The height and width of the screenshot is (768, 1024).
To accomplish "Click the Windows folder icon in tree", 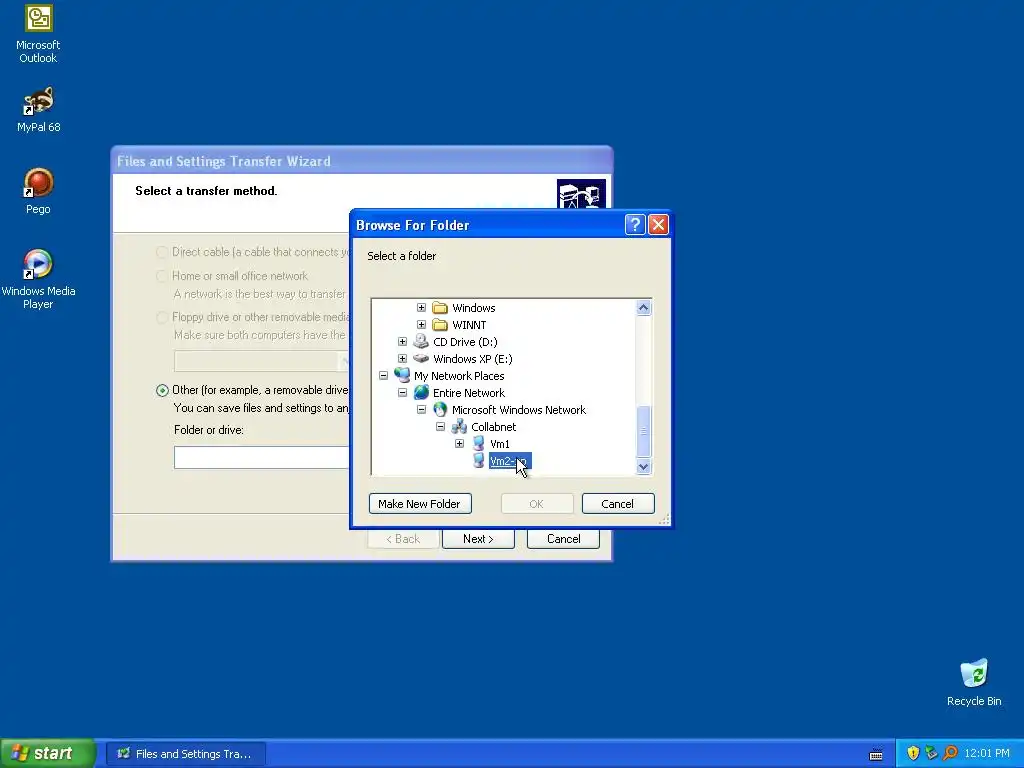I will point(440,308).
